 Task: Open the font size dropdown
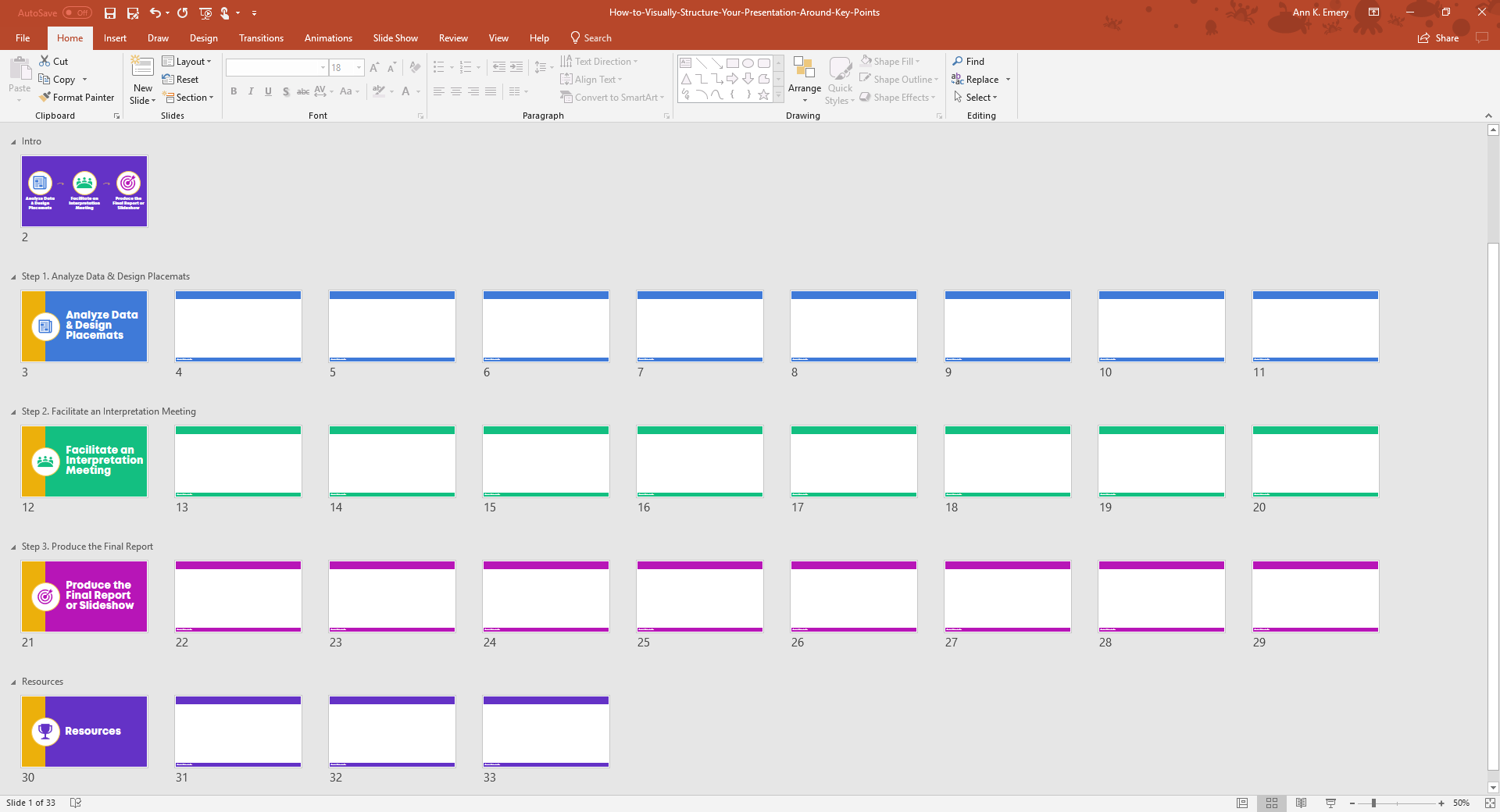tap(359, 67)
